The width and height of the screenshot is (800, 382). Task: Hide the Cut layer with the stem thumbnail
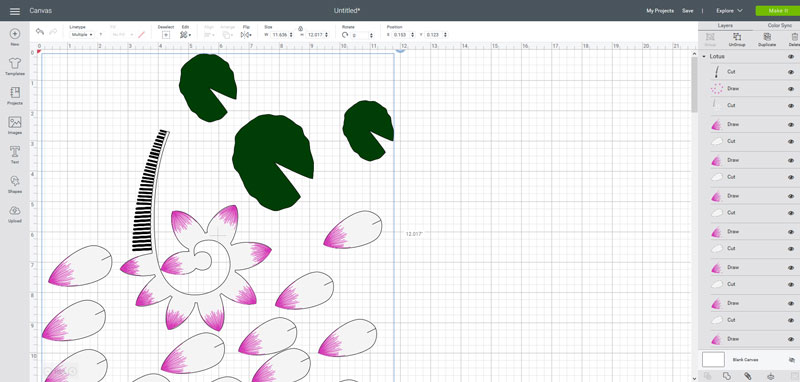(x=791, y=72)
